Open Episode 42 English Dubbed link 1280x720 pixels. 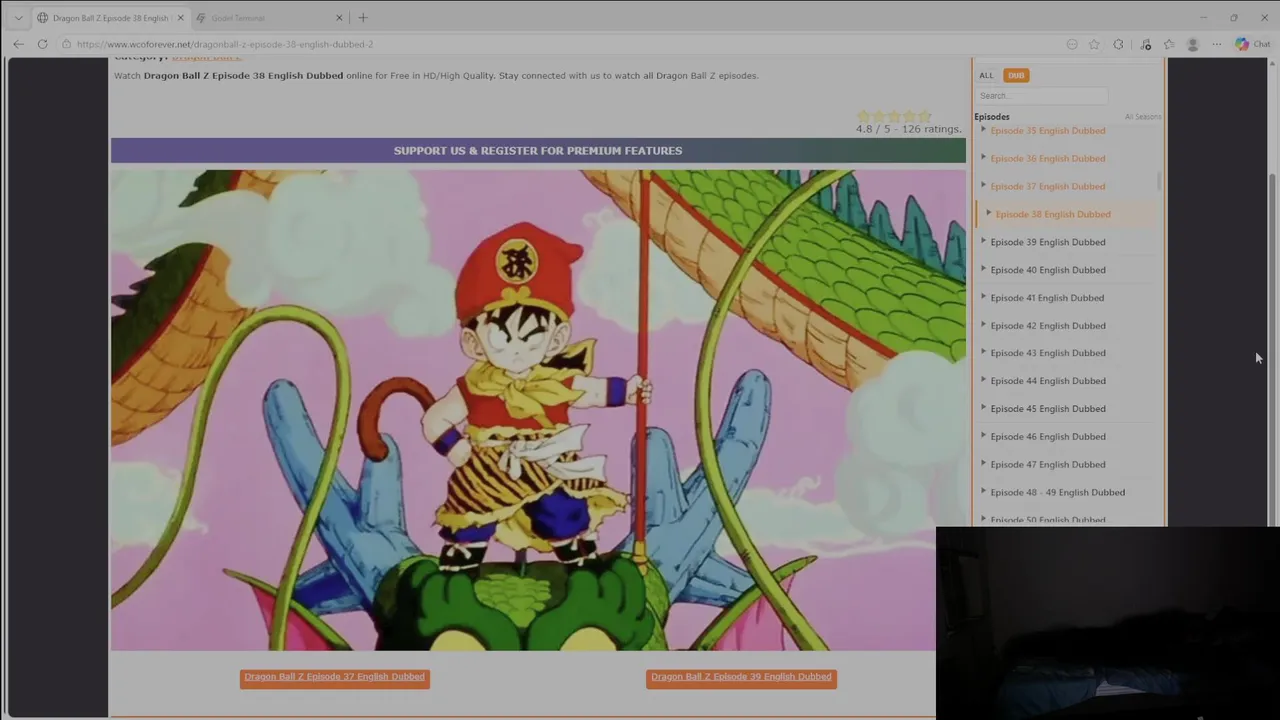click(1047, 326)
